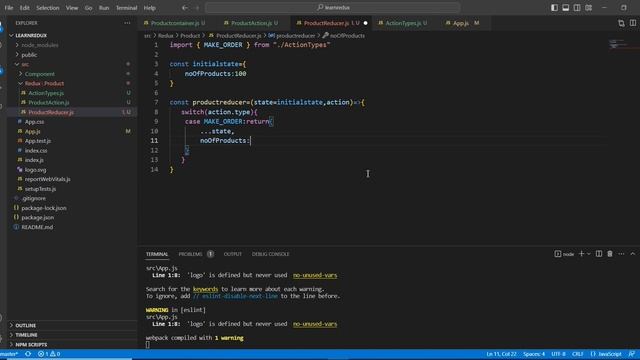Image resolution: width=640 pixels, height=360 pixels.
Task: Open new terminal with plus icon
Action: coord(581,254)
